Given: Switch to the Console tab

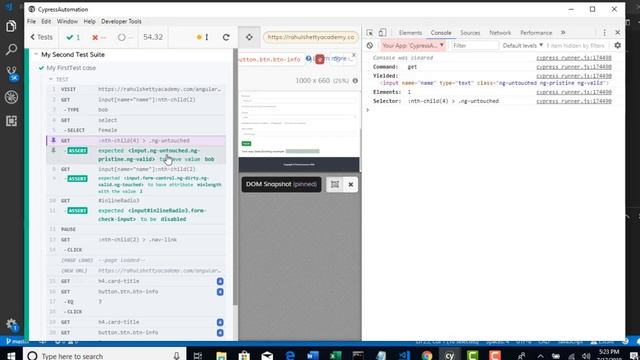Looking at the screenshot, I should tap(441, 33).
